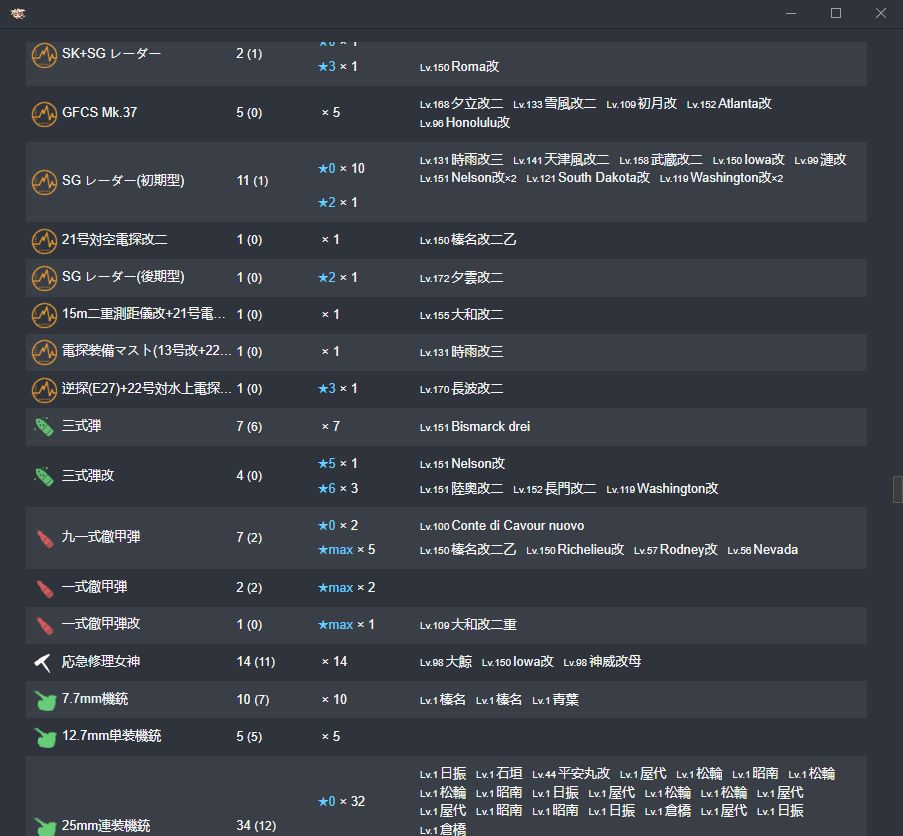Click ship Lv.141 天津風改二
Screen dimensions: 903x836
pyautogui.click(x=561, y=160)
